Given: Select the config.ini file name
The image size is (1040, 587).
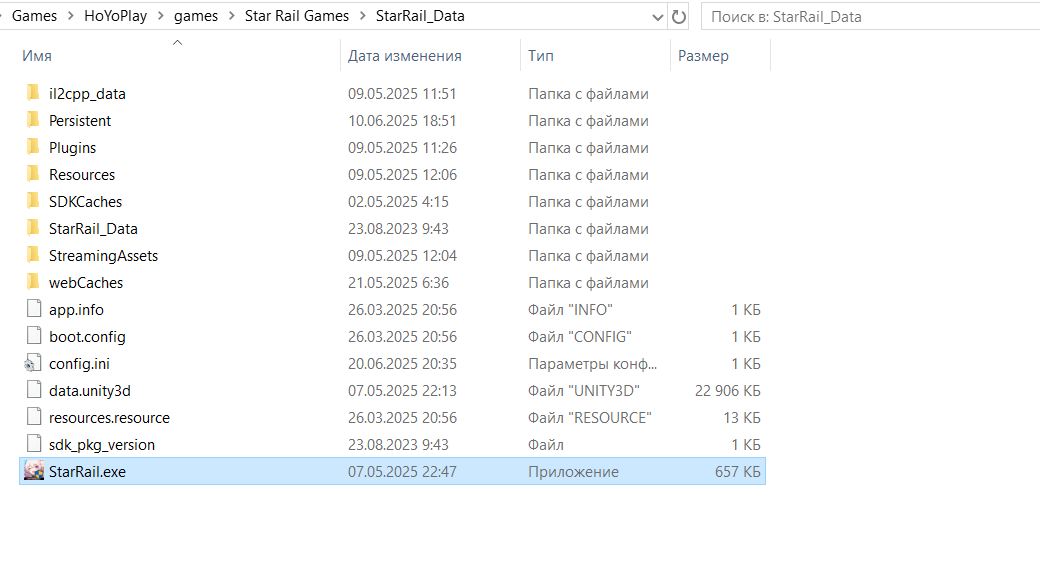Looking at the screenshot, I should tap(79, 364).
